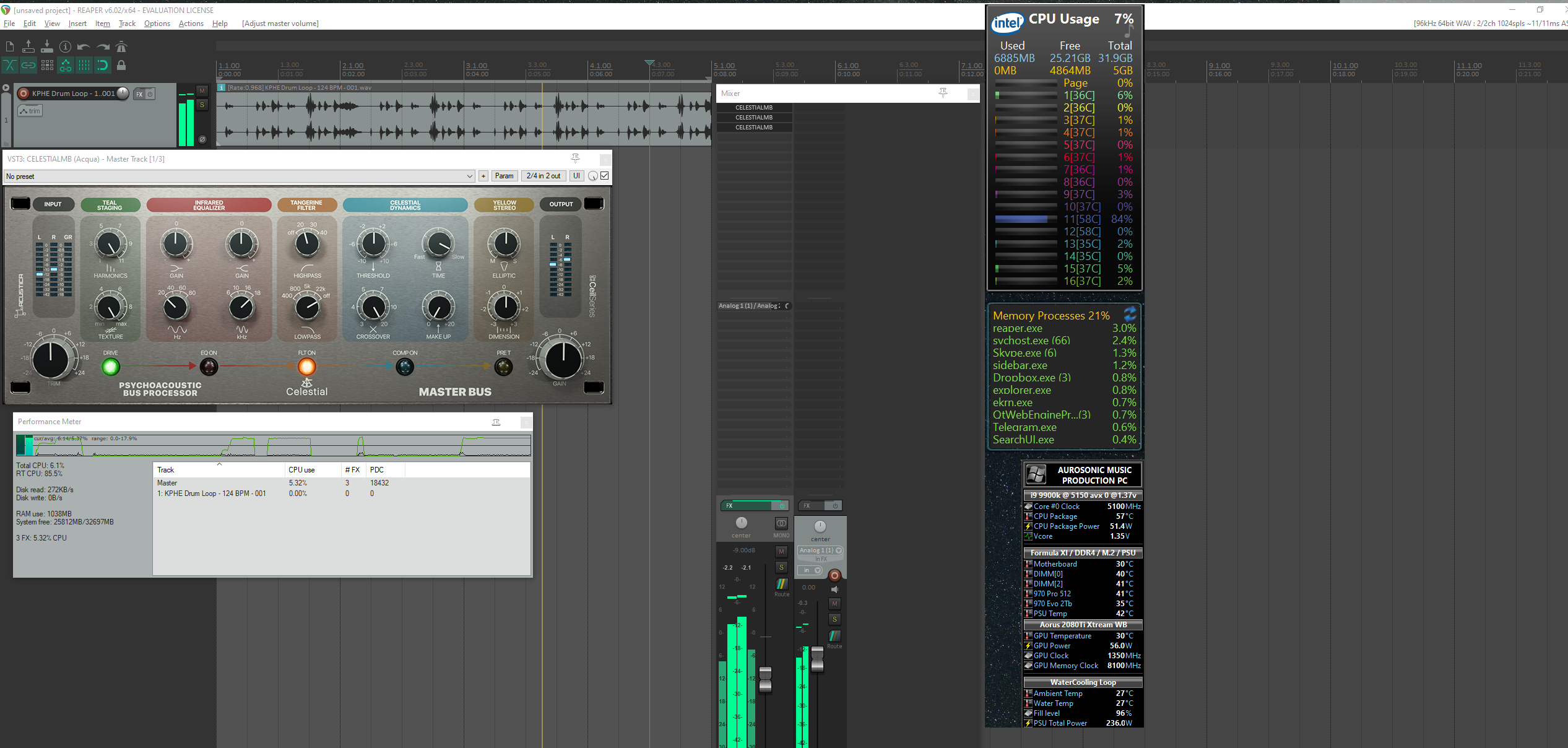1568x748 pixels.
Task: Open the 2/4 in 2 out routing button
Action: tap(544, 176)
